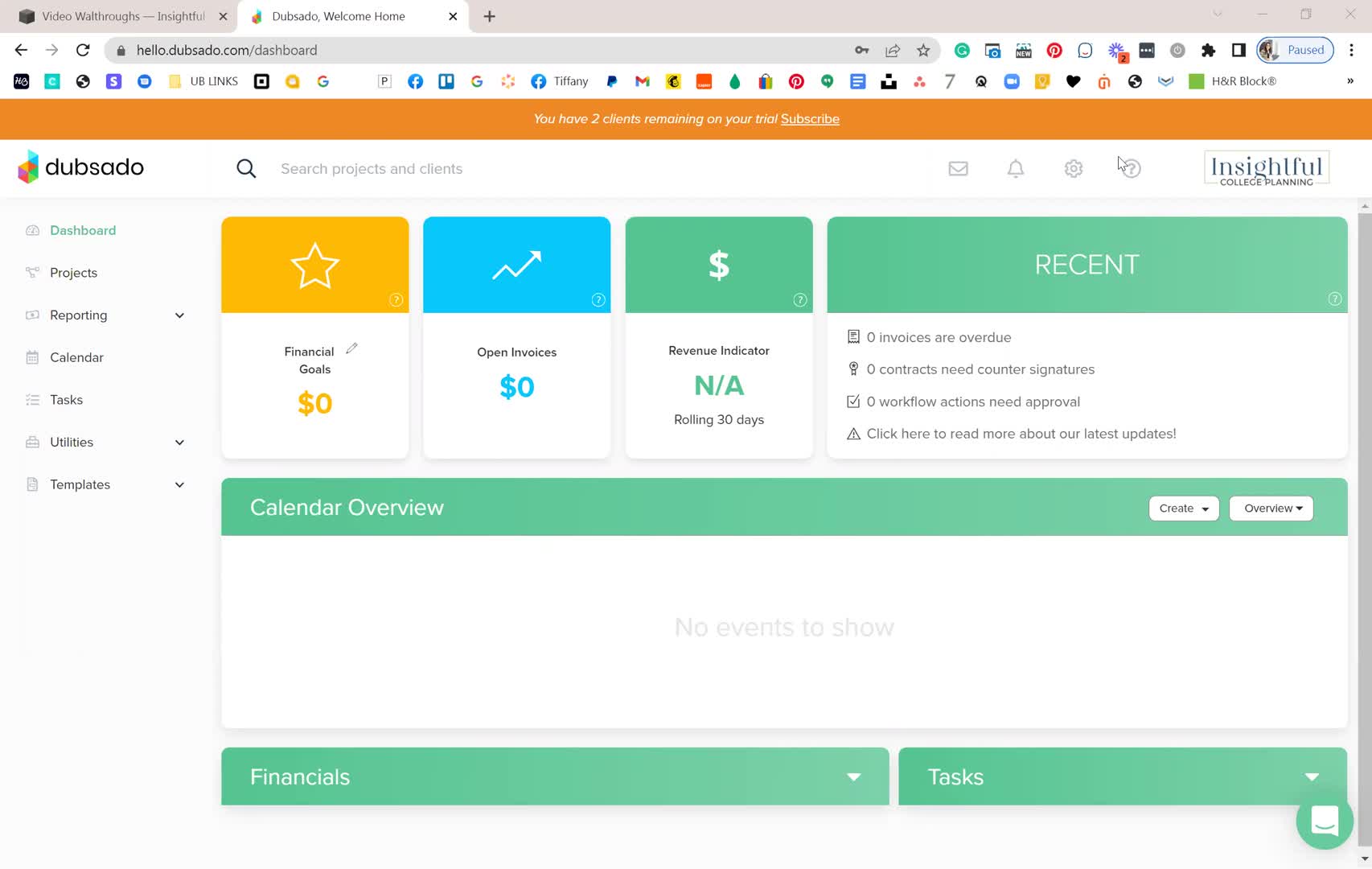Open the Gmail bookmark
This screenshot has width=1372, height=869.
pos(642,81)
